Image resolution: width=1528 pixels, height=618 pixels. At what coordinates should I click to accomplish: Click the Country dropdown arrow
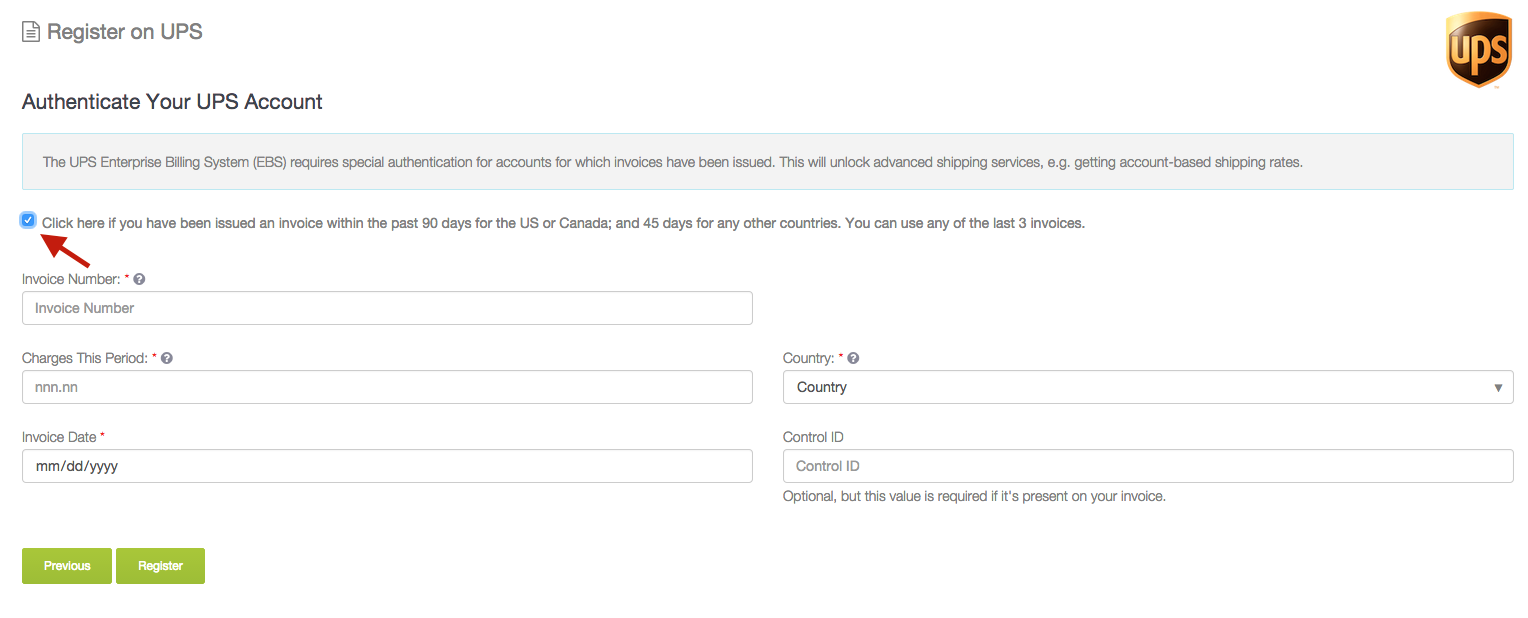coord(1498,388)
